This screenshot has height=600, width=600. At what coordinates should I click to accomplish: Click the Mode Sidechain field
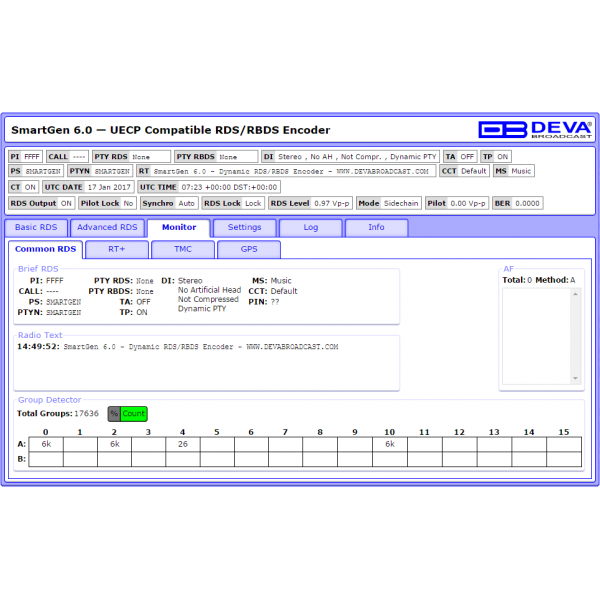[x=389, y=203]
